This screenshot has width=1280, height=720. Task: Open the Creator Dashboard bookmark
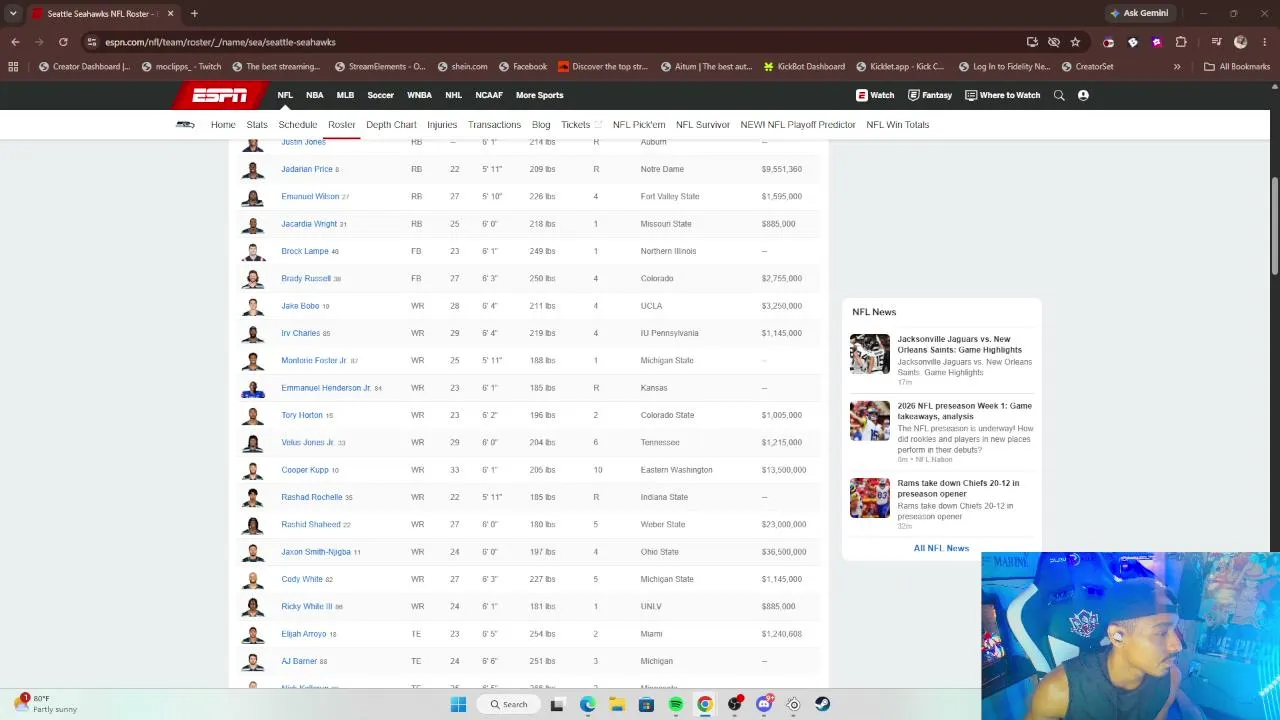click(85, 67)
